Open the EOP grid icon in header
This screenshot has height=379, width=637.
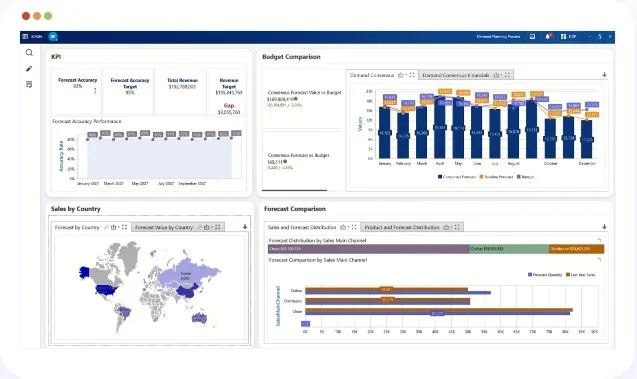point(563,37)
